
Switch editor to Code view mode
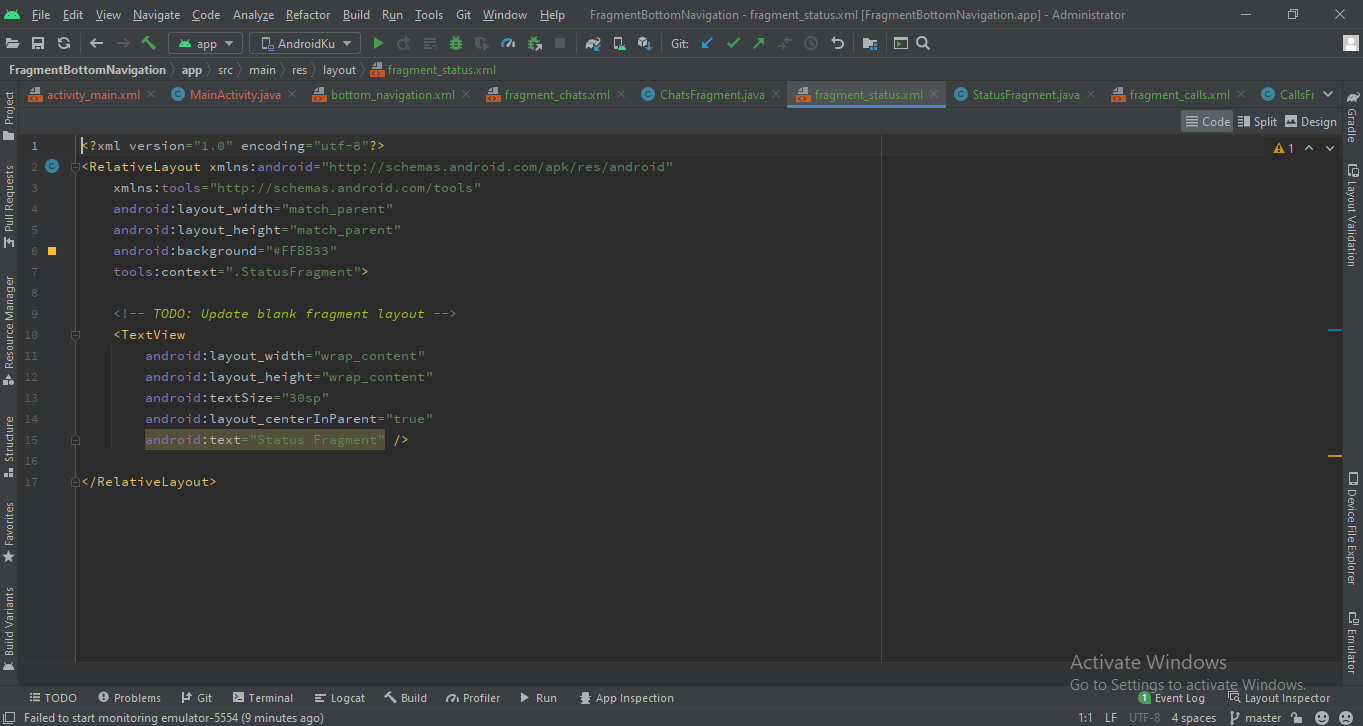click(x=1207, y=121)
